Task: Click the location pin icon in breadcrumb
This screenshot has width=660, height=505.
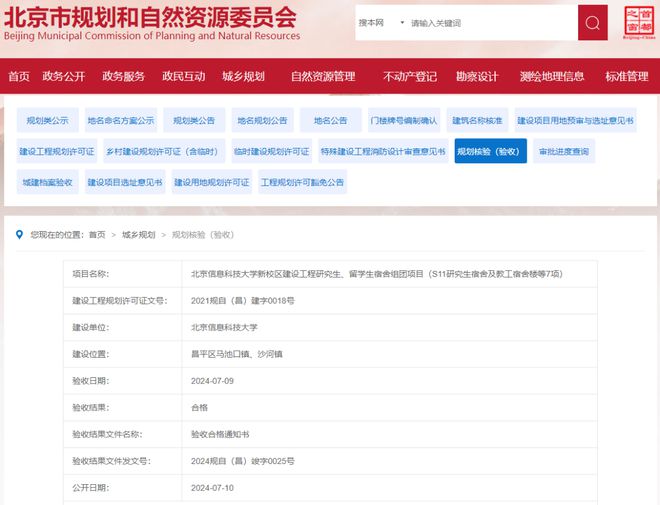Action: click(20, 235)
